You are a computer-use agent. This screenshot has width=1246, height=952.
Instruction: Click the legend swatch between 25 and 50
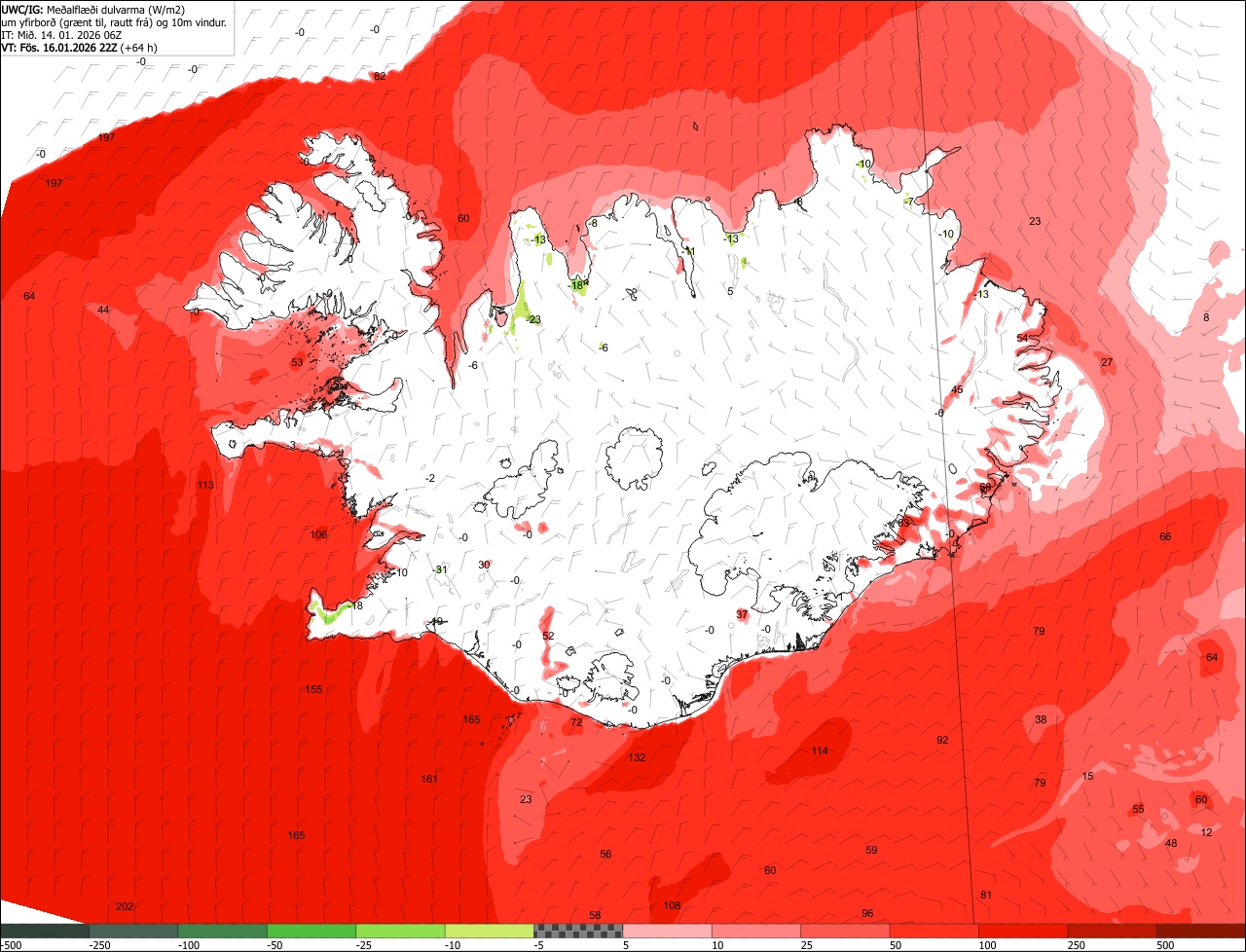846,931
